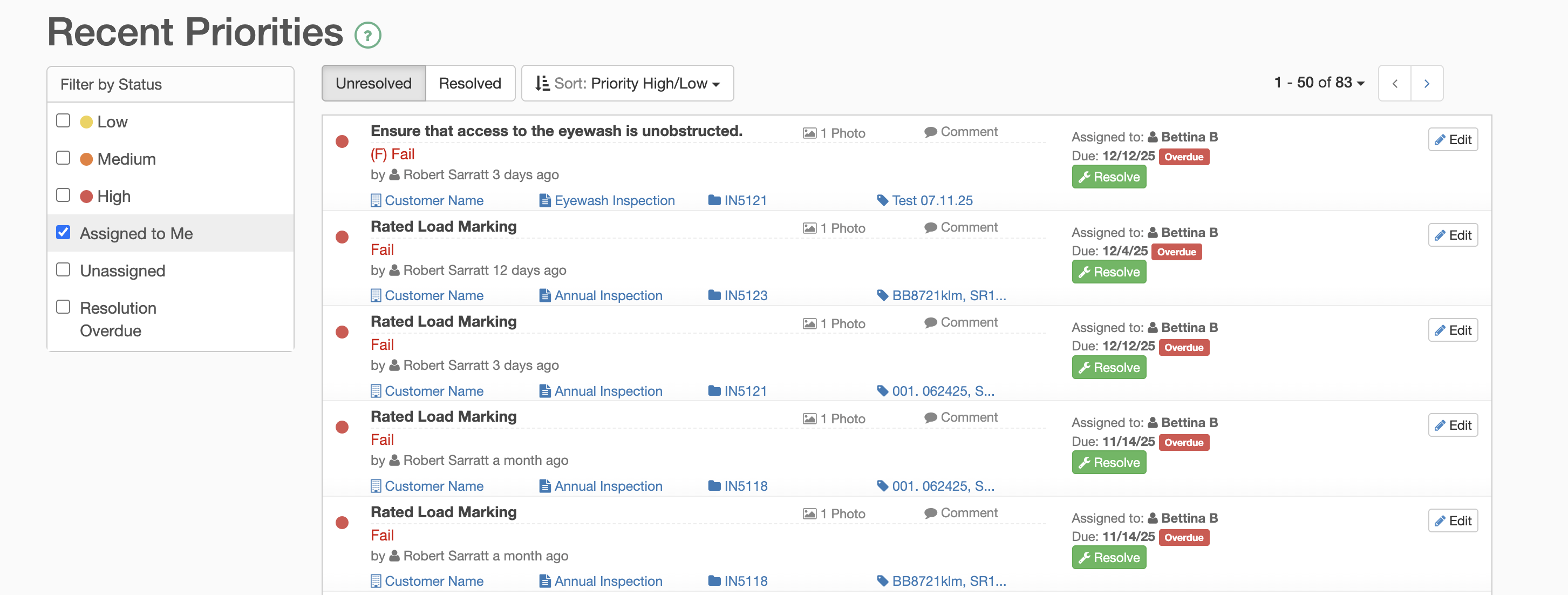Open photo icon on eyewash item
The width and height of the screenshot is (1568, 595).
point(809,133)
